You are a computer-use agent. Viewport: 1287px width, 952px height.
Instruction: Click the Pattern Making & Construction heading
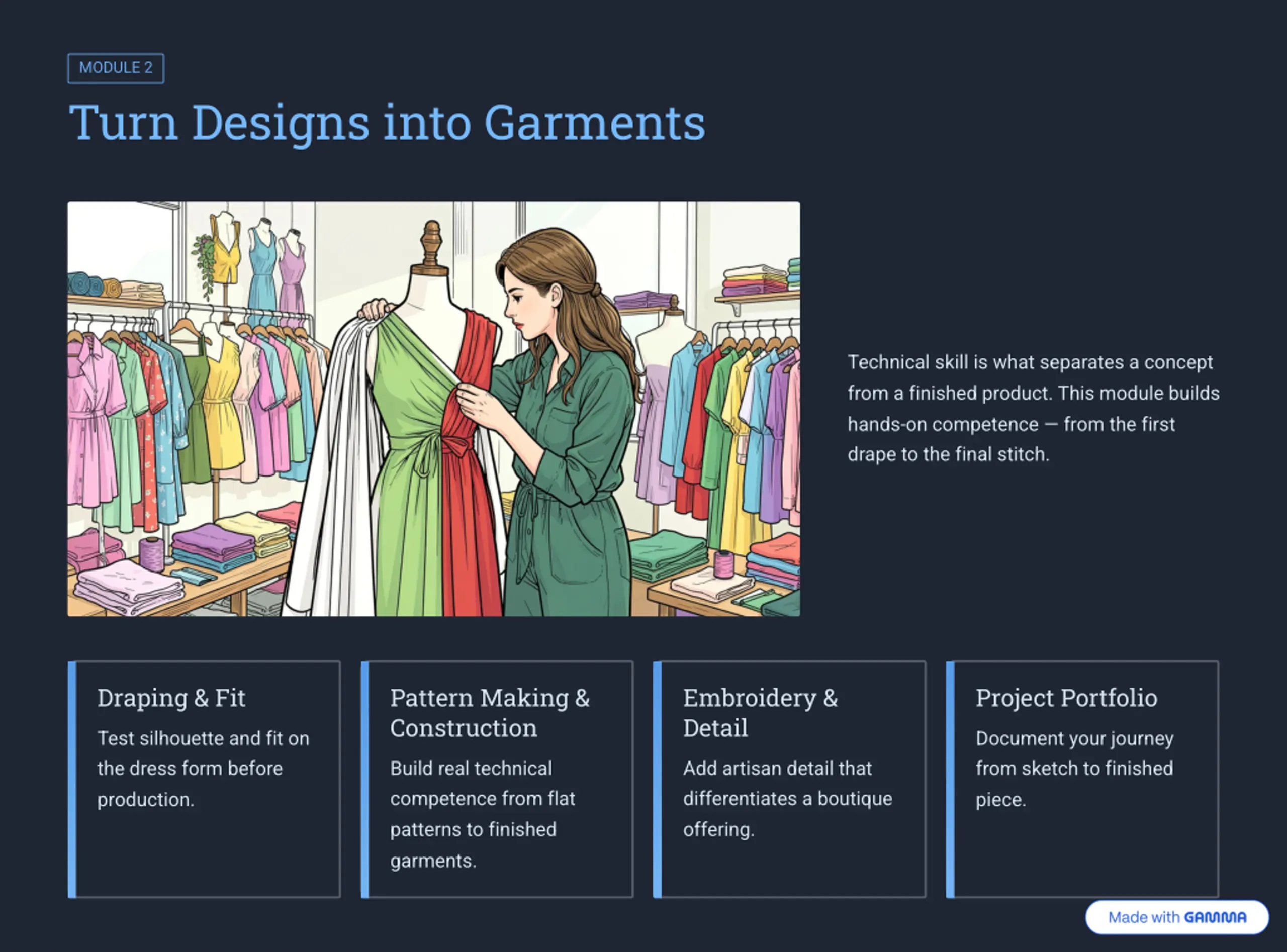coord(490,713)
